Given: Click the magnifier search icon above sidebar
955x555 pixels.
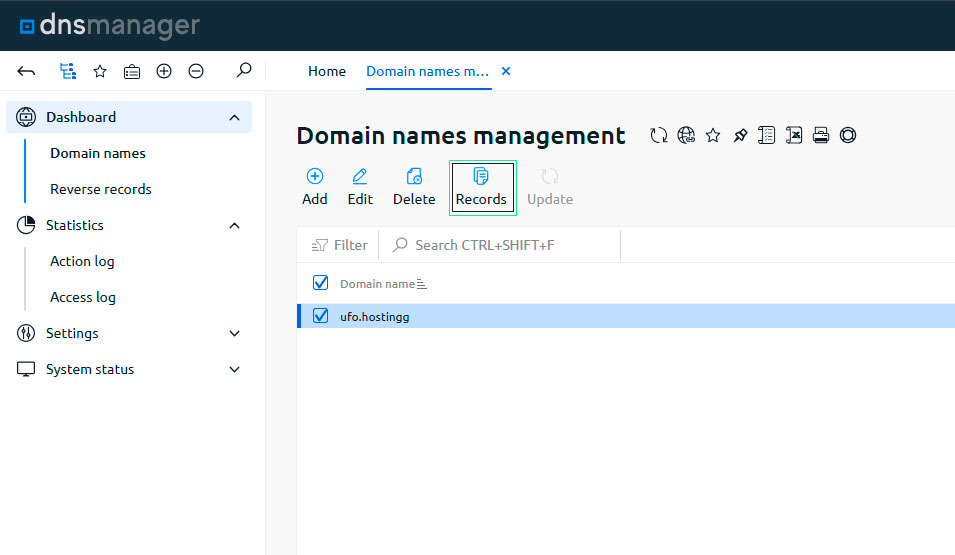Looking at the screenshot, I should click(x=243, y=71).
